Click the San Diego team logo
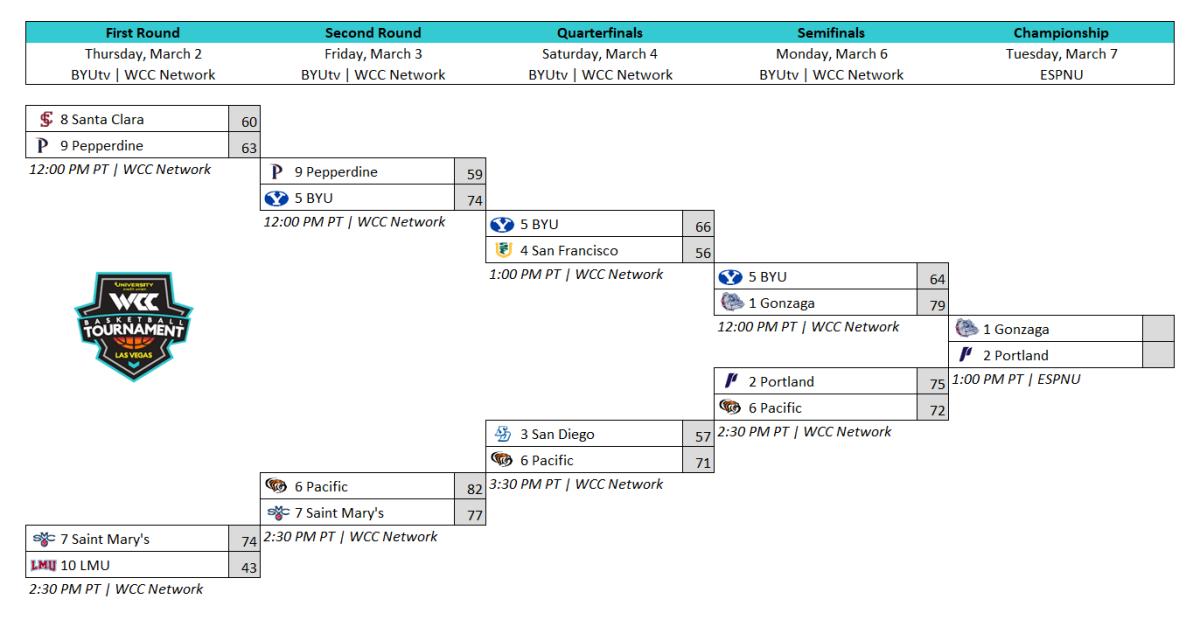Viewport: 1200px width, 620px height. pos(503,434)
